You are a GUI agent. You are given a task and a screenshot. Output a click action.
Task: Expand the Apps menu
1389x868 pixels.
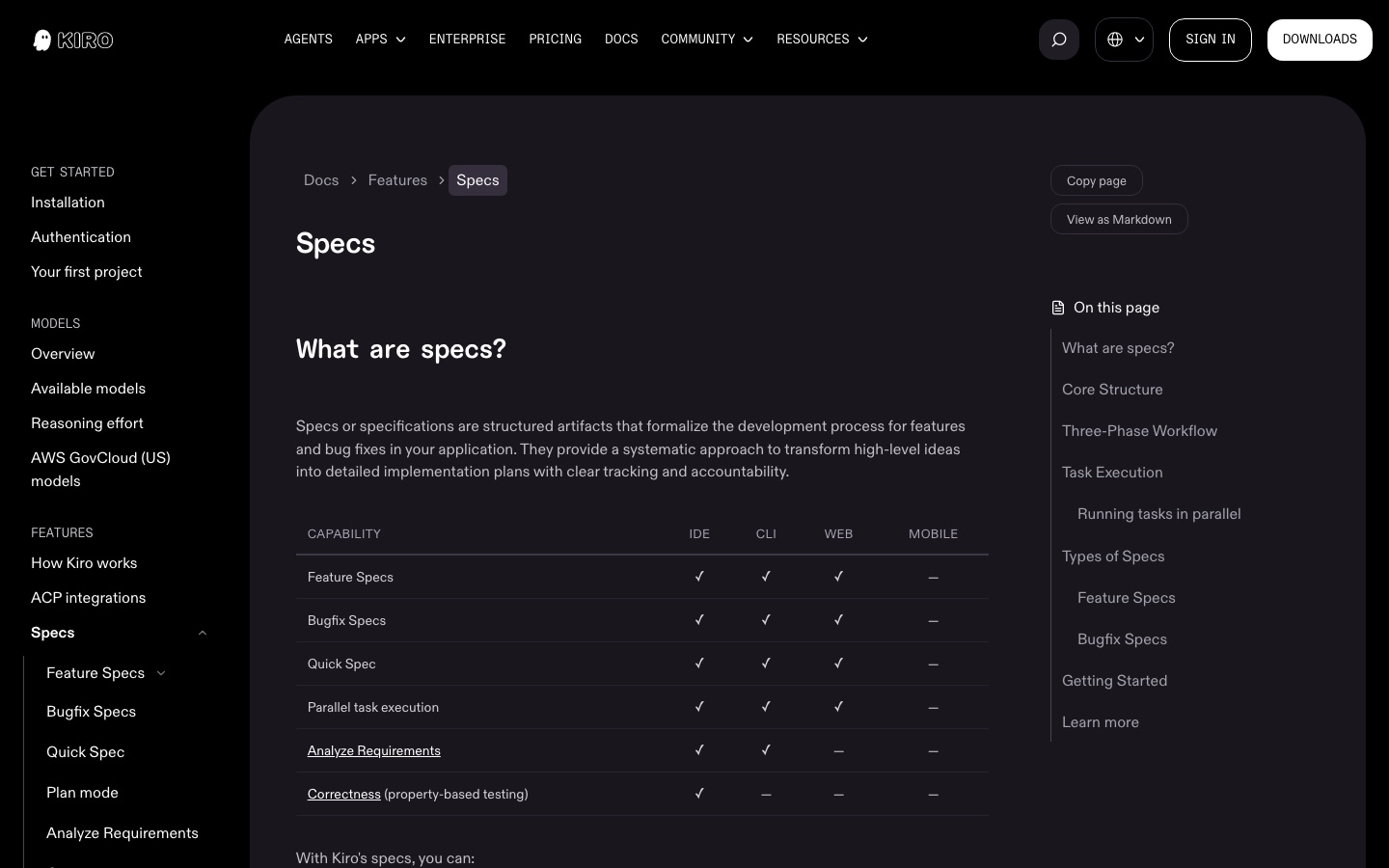pos(380,40)
